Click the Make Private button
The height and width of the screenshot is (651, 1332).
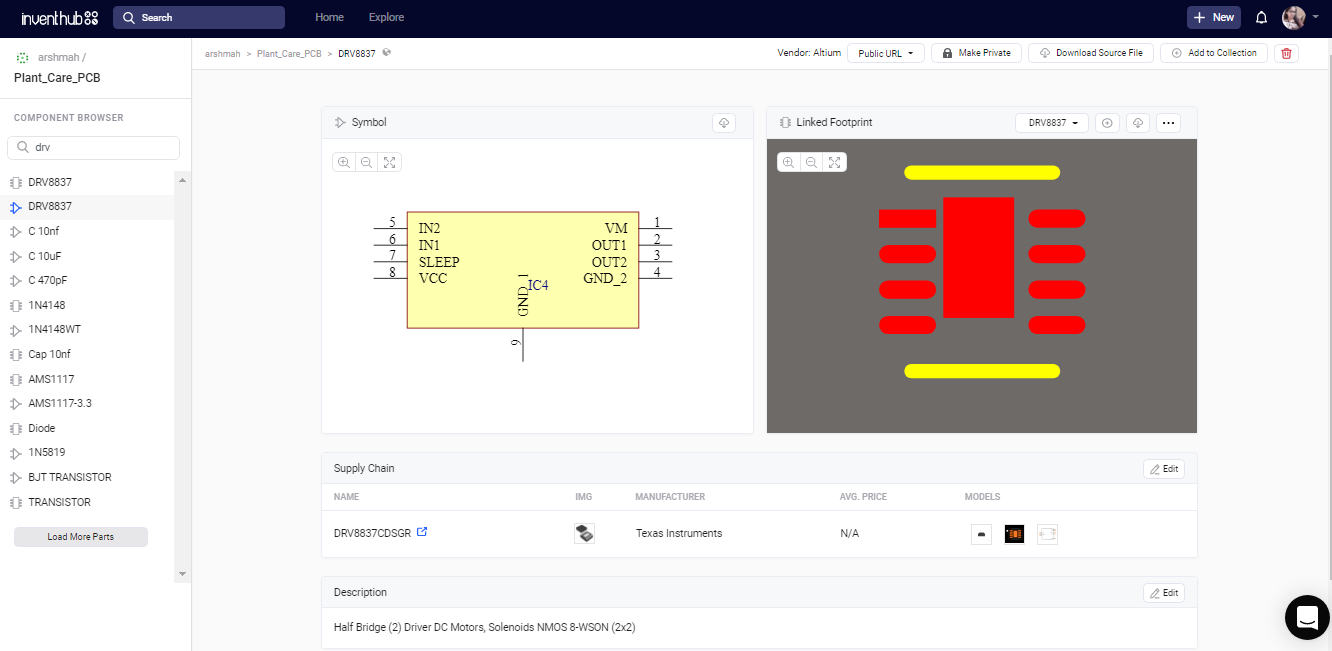tap(976, 53)
